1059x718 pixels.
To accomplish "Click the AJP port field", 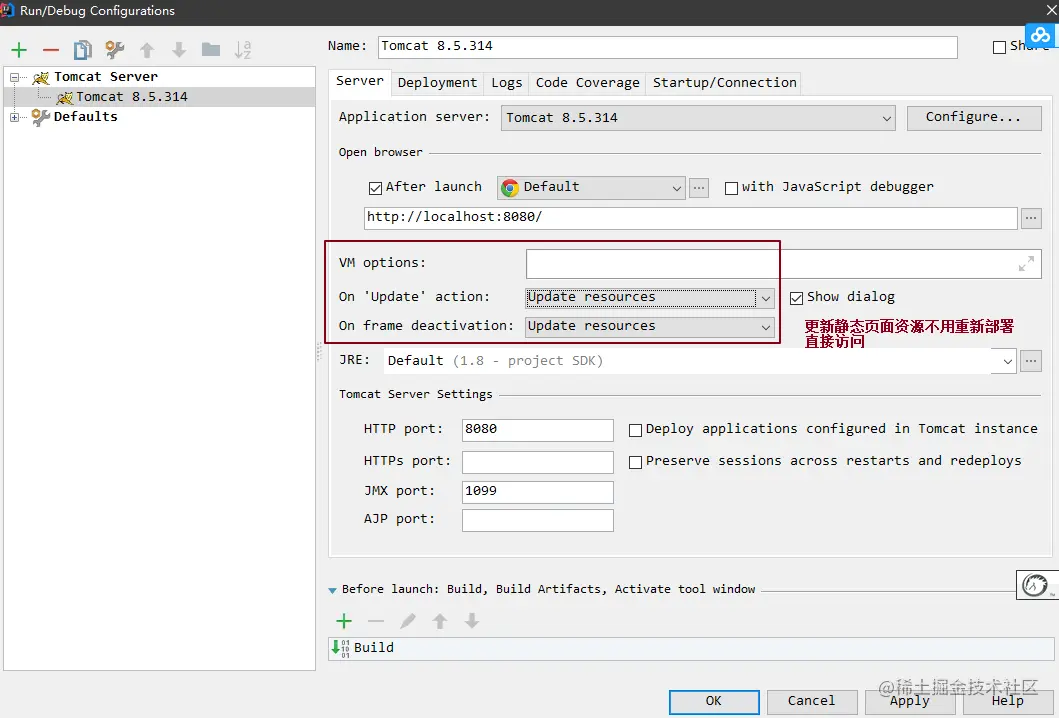I will coord(538,520).
